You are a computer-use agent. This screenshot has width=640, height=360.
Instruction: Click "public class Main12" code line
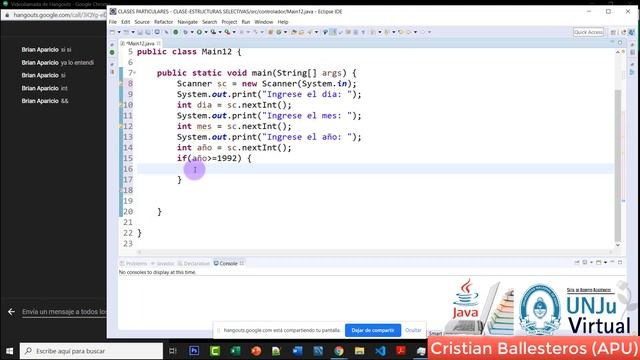189,52
